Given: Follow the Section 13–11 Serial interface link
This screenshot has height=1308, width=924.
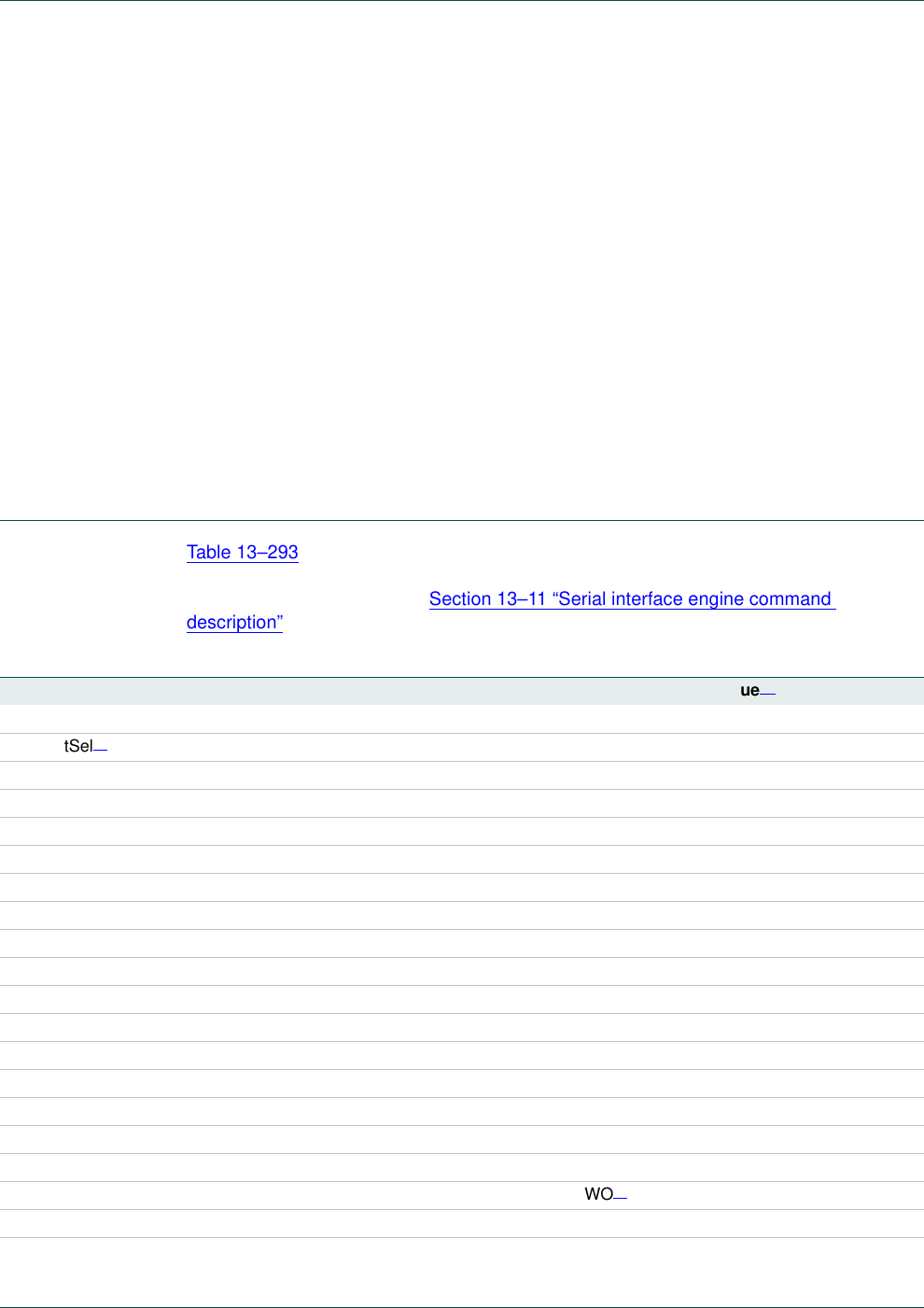Looking at the screenshot, I should 630,599.
